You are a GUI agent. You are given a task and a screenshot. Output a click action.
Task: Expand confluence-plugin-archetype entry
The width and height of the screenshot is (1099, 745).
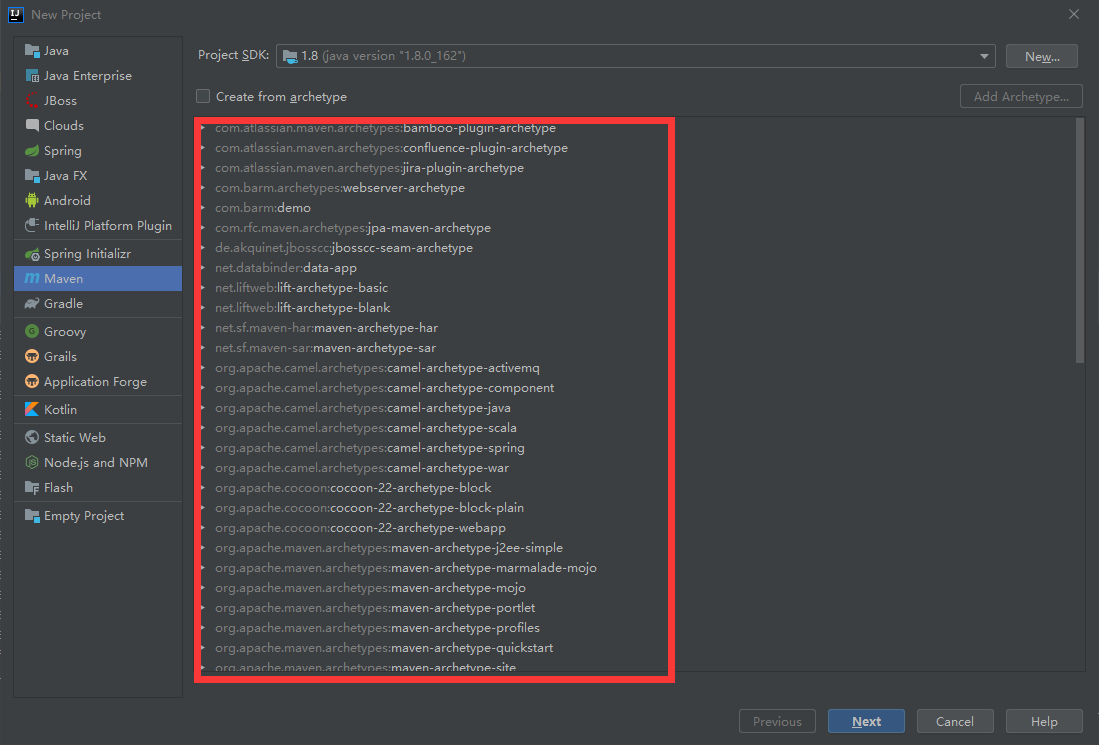[203, 148]
